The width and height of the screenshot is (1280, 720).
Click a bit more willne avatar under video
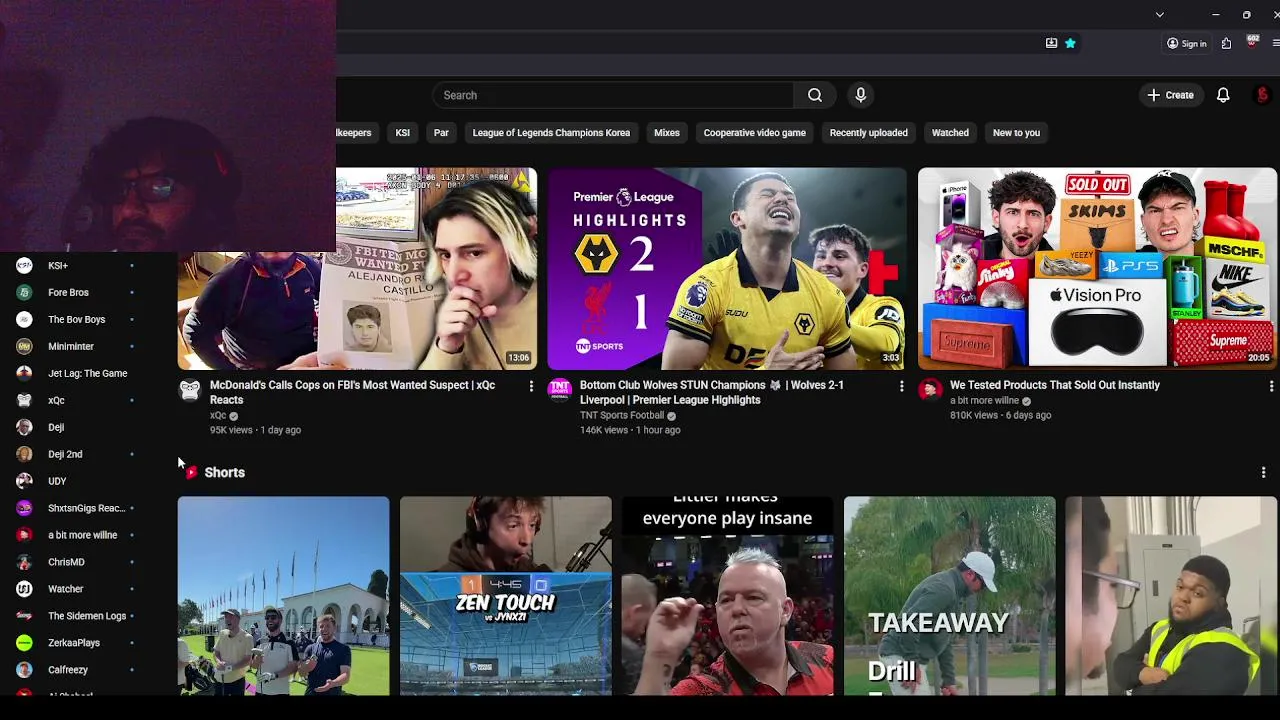pos(930,390)
